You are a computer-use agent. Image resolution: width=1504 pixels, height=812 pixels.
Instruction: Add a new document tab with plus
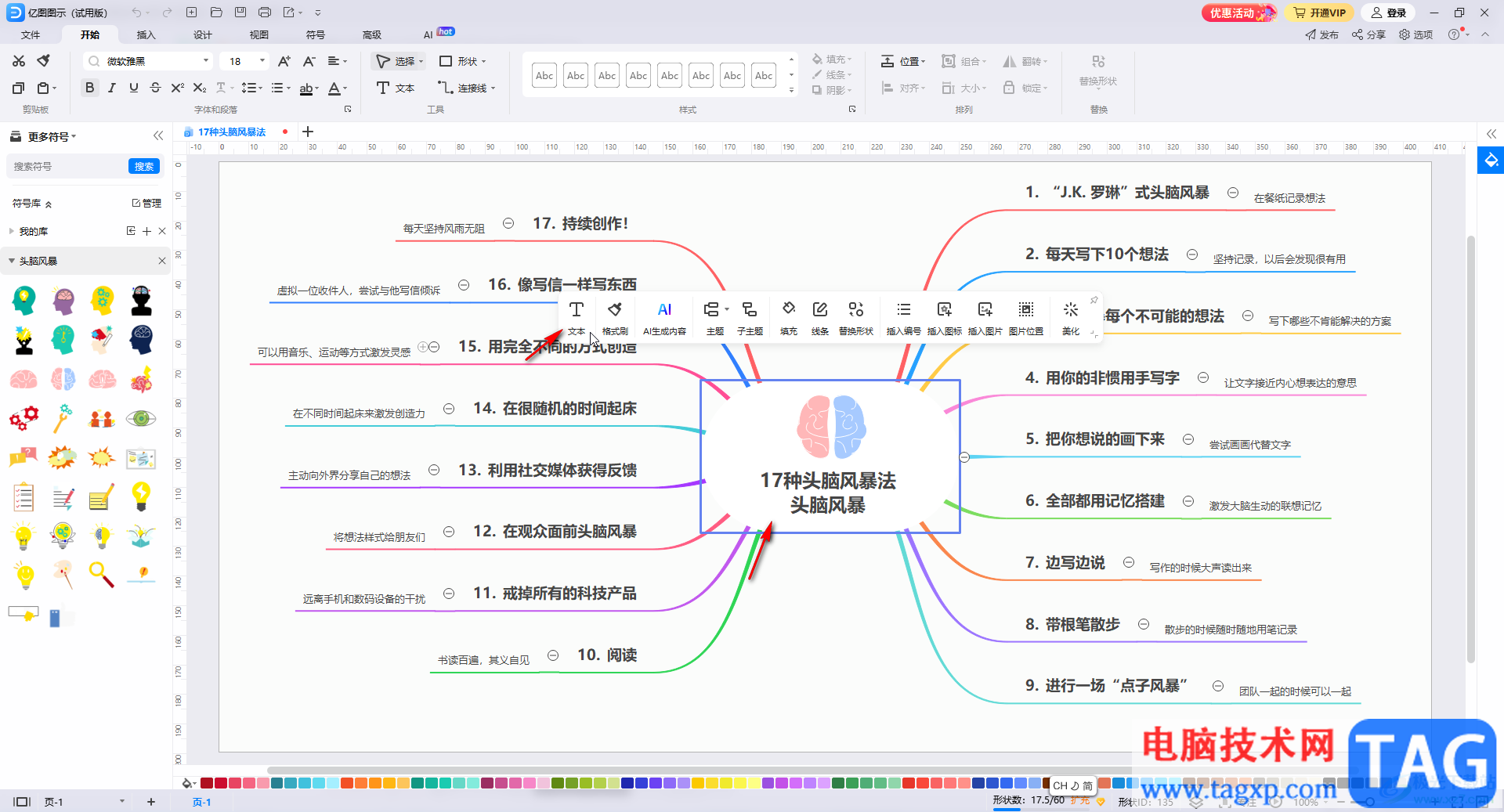pos(308,132)
